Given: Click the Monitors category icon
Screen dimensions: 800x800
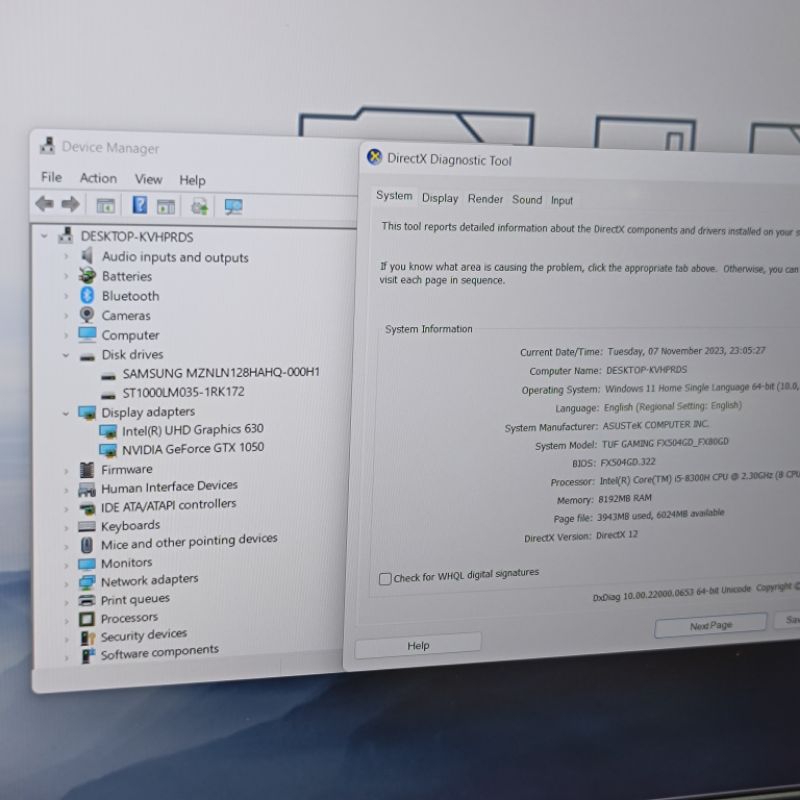Looking at the screenshot, I should (x=87, y=564).
